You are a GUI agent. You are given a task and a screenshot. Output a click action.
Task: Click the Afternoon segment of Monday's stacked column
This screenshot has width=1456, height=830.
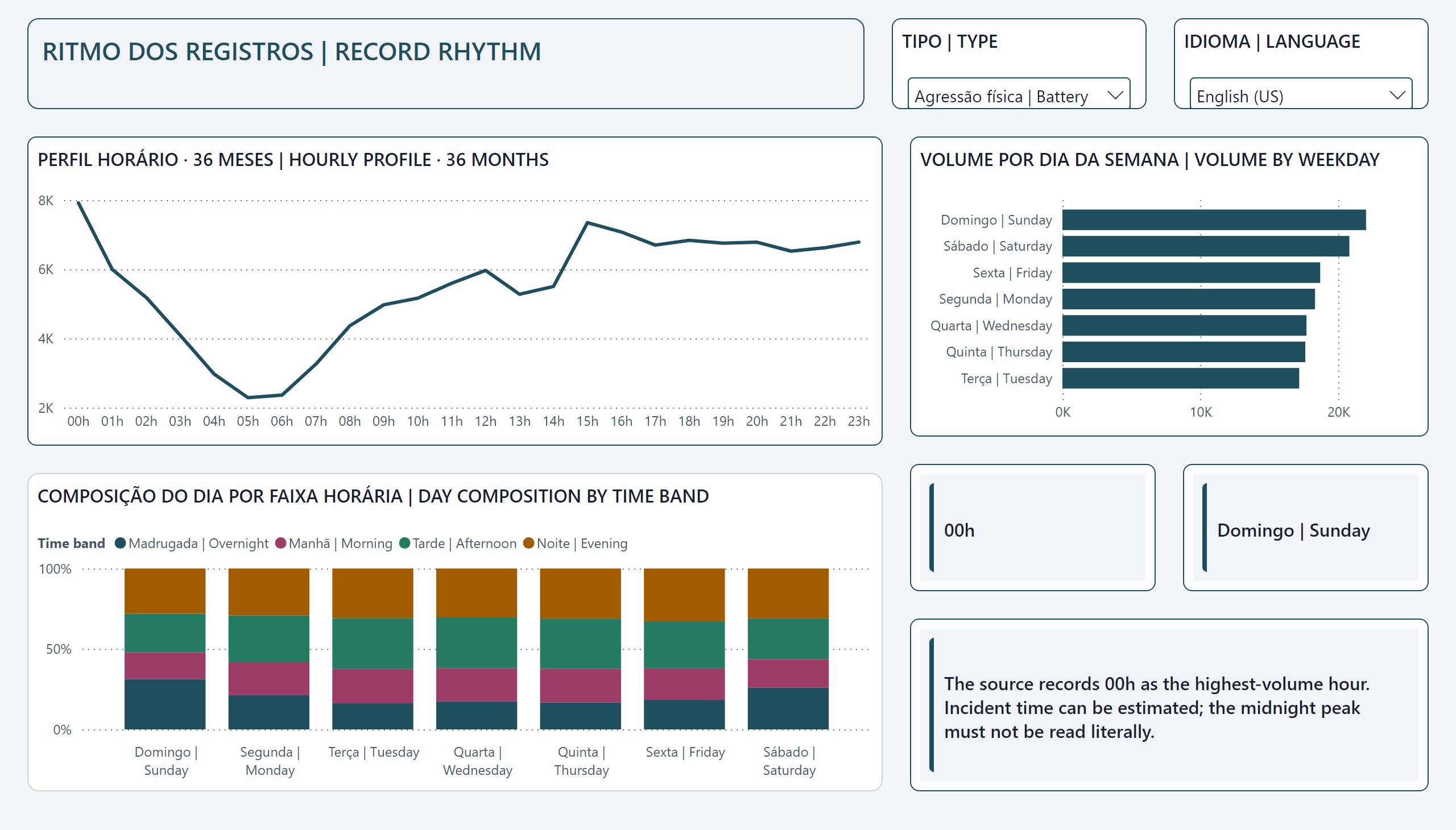pos(268,639)
